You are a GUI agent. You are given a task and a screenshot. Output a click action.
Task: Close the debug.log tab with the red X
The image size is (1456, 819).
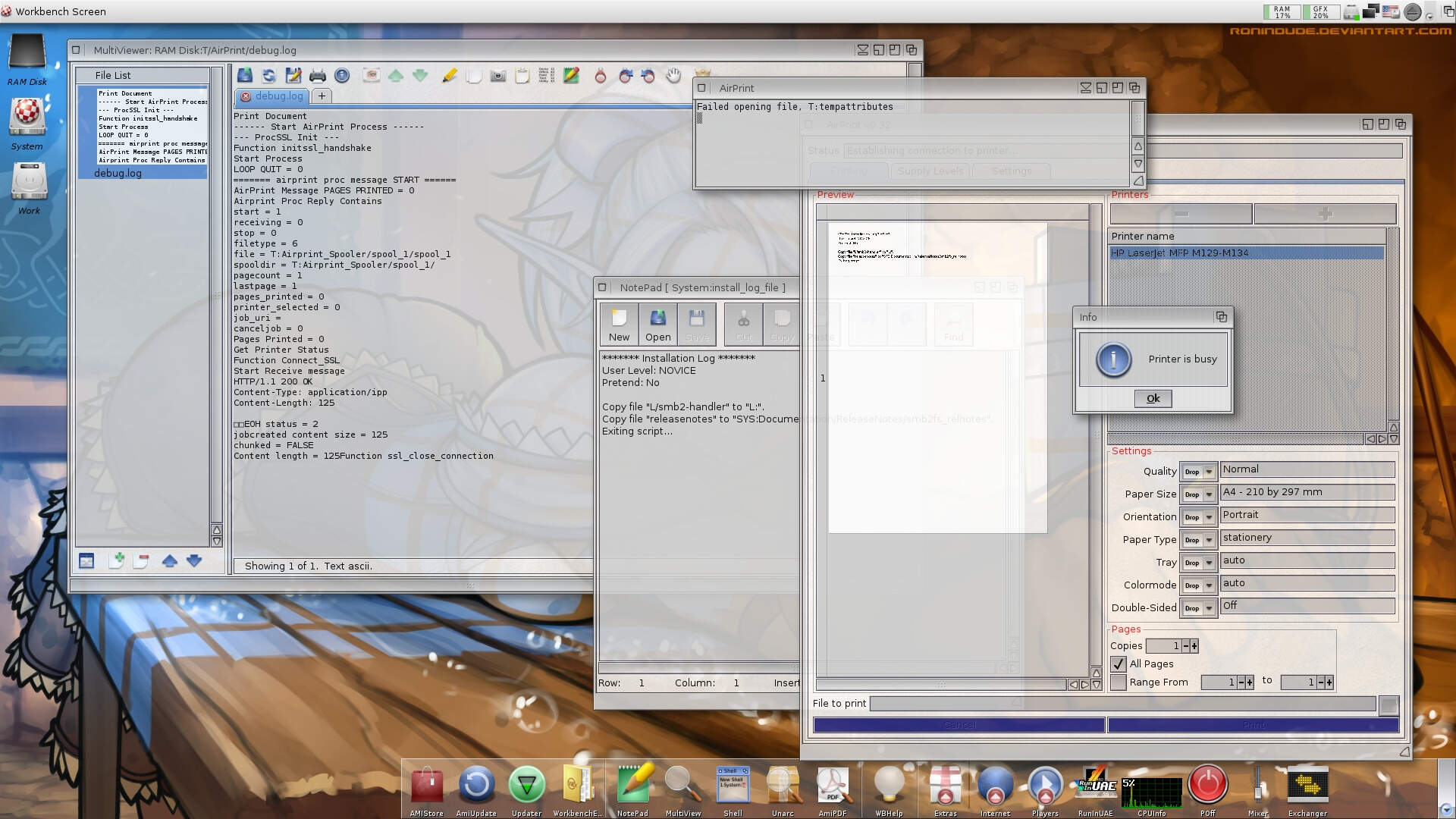(x=246, y=96)
